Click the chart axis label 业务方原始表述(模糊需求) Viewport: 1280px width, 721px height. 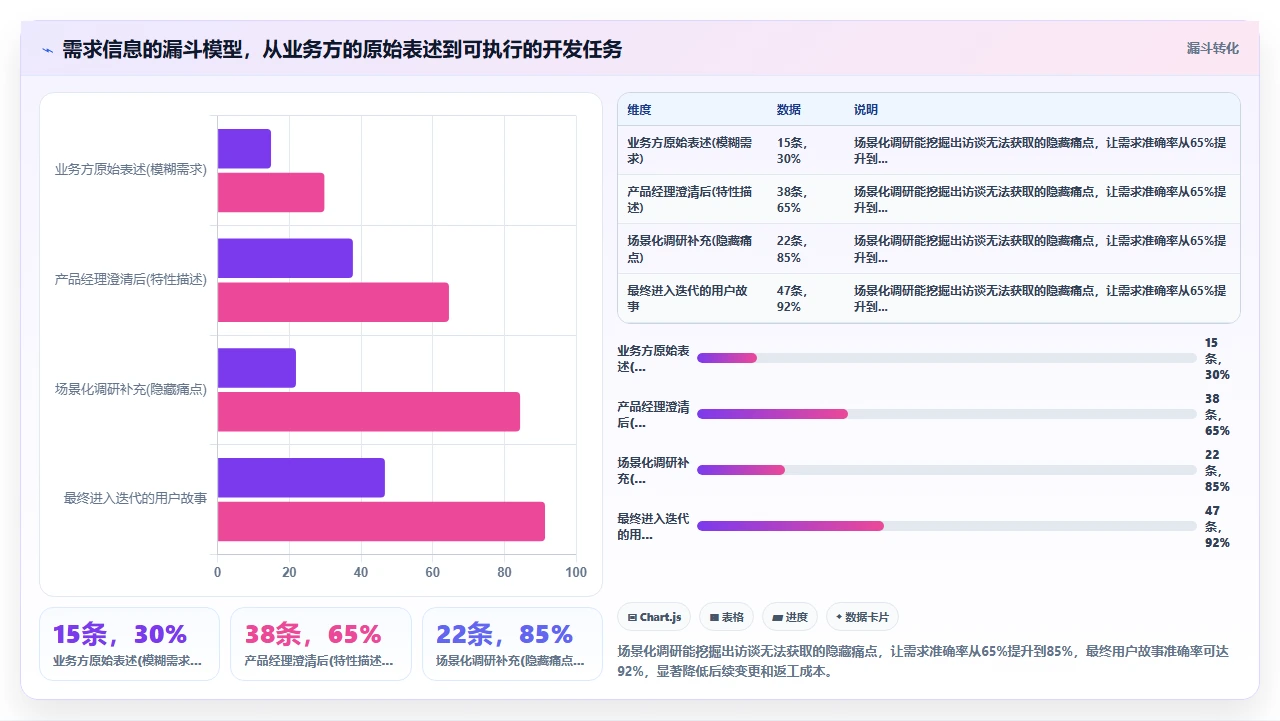(x=131, y=170)
